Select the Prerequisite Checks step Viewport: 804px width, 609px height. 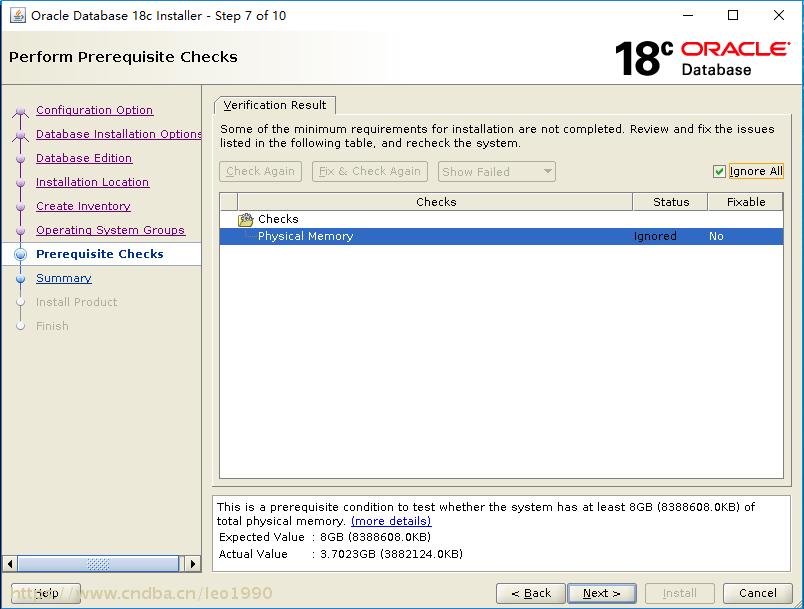pyautogui.click(x=99, y=254)
